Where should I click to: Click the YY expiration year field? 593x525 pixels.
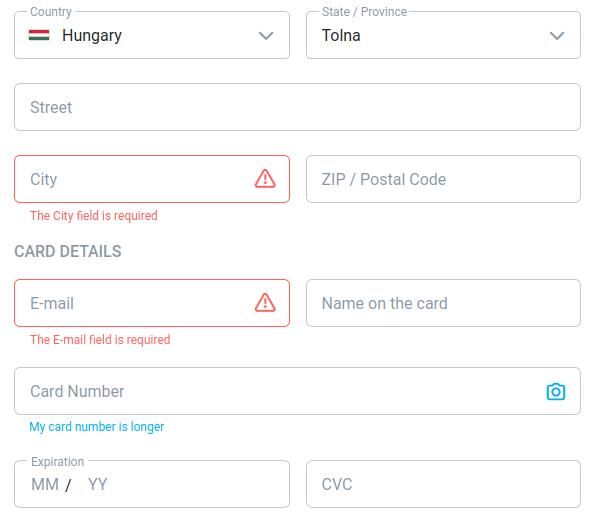(x=98, y=484)
